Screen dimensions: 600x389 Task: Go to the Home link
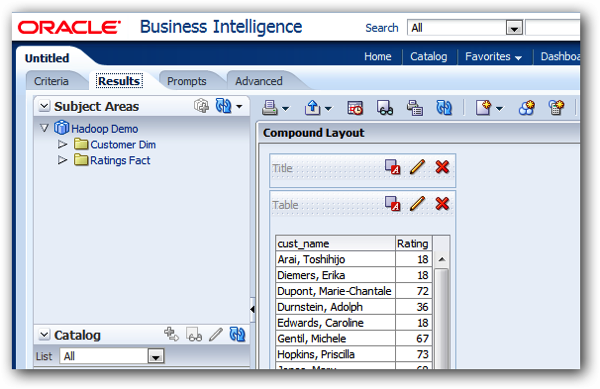[x=378, y=57]
